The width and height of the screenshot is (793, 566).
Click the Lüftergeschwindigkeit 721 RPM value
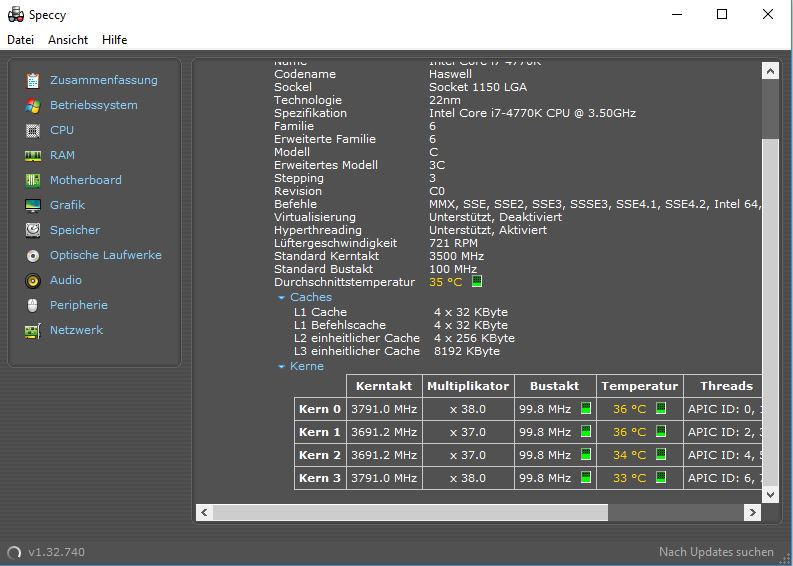(x=453, y=243)
